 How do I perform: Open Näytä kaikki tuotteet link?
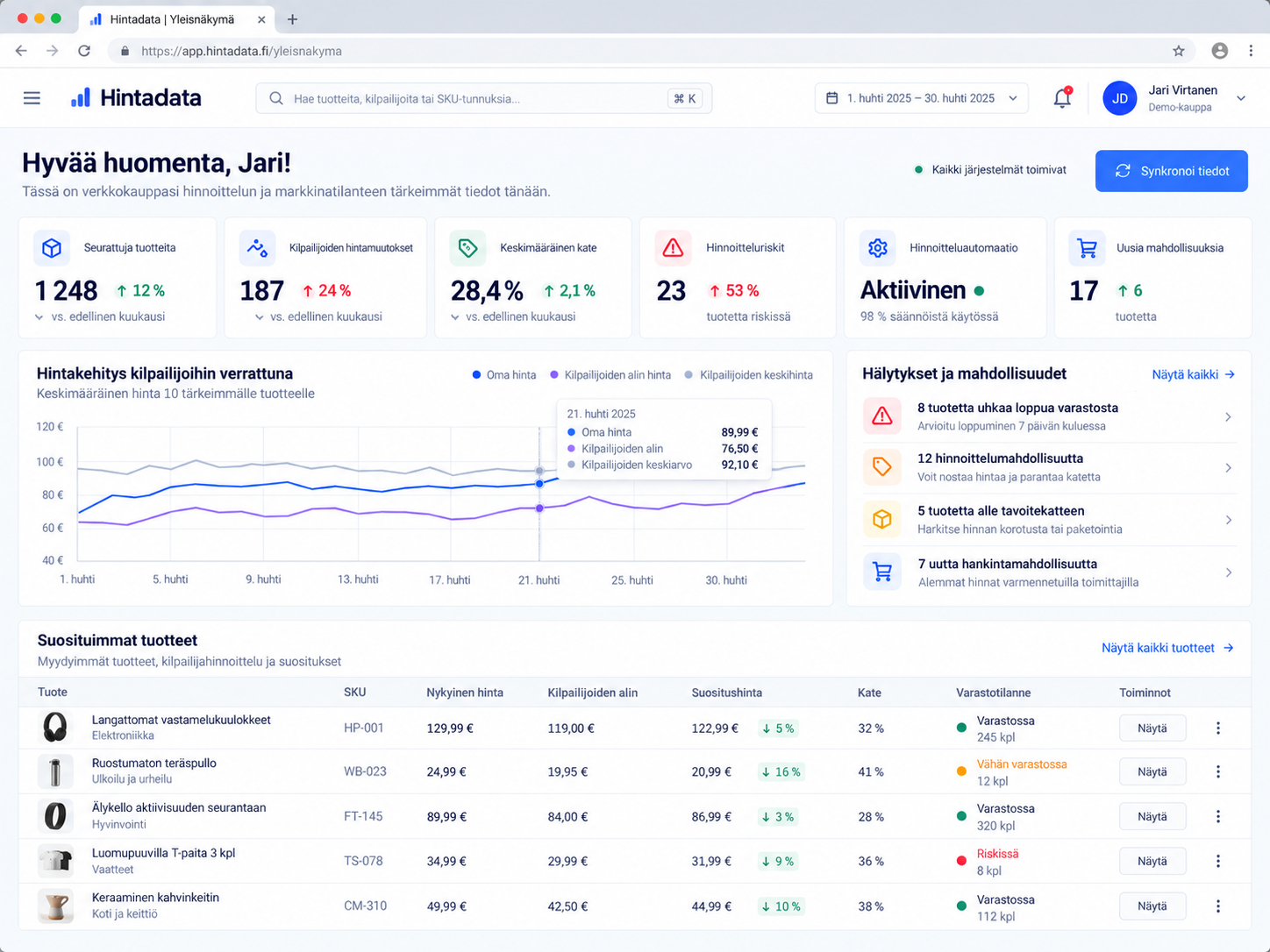[x=1167, y=648]
